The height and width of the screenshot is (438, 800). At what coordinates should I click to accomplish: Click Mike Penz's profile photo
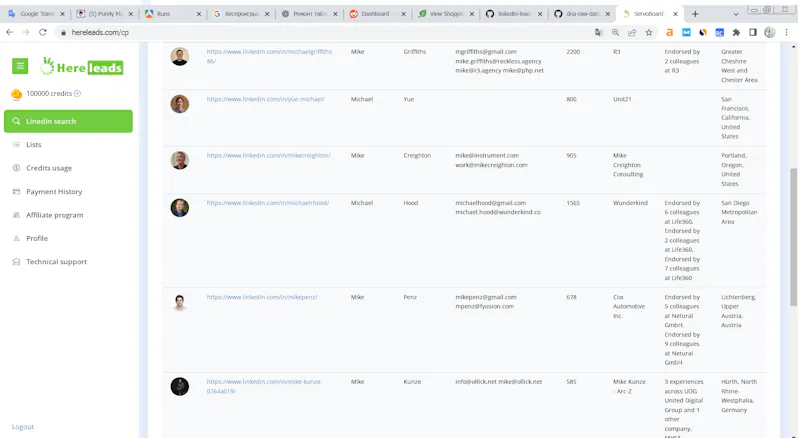coord(180,302)
